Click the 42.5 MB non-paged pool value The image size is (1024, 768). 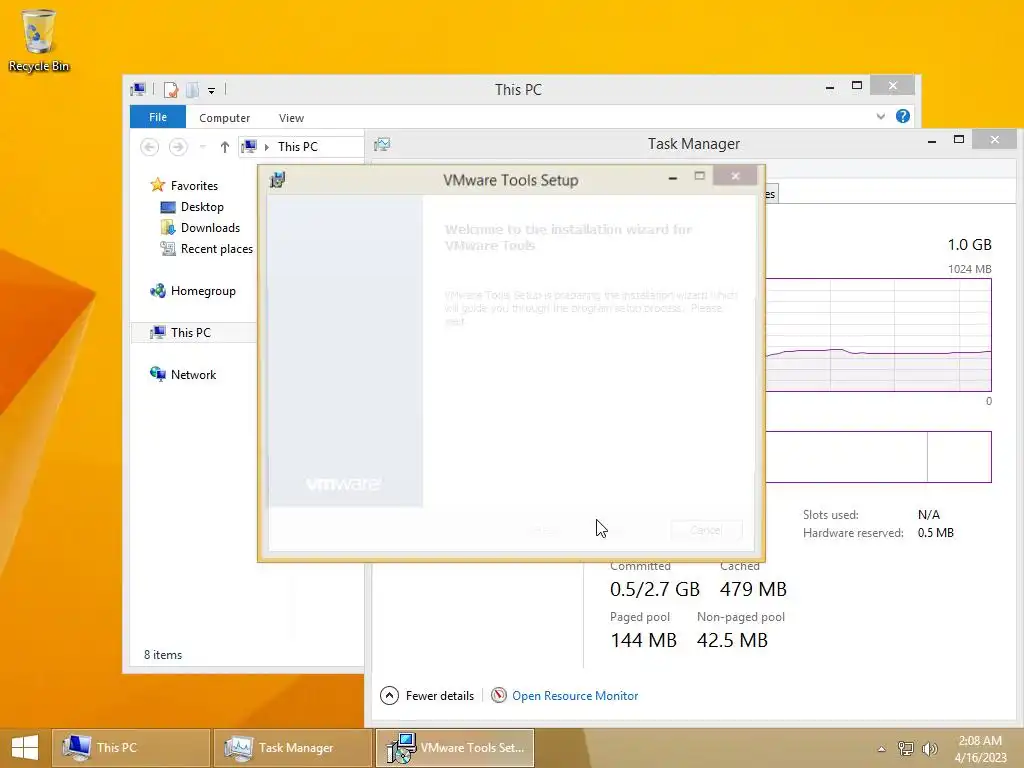(x=732, y=639)
